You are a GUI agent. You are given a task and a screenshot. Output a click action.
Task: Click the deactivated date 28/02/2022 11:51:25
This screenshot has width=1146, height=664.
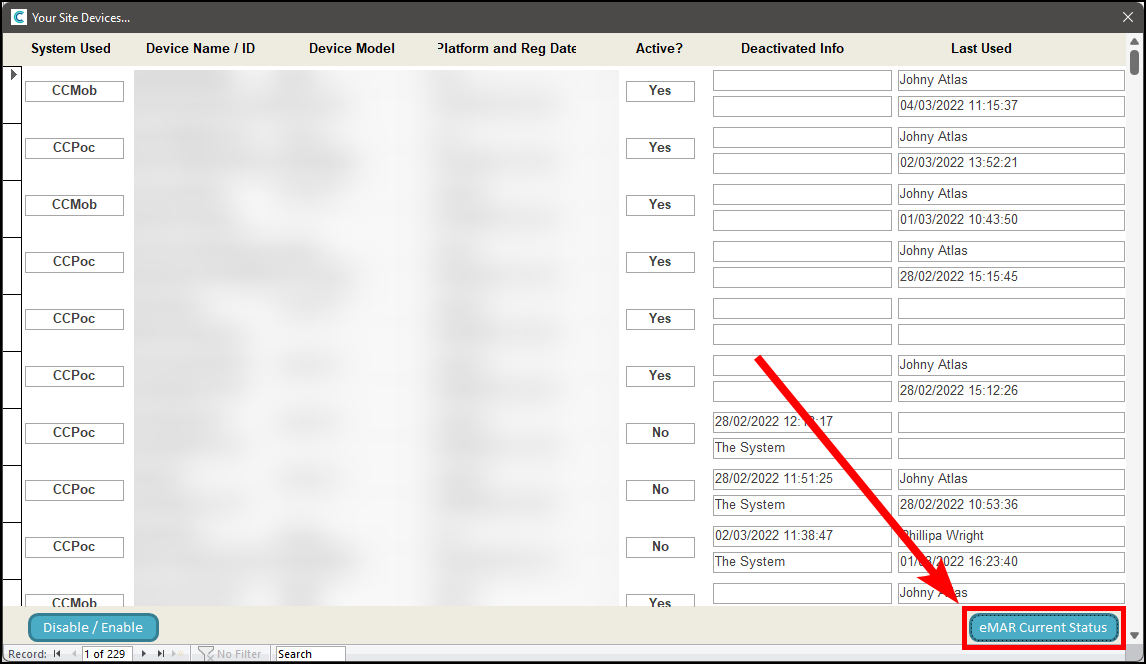(801, 479)
